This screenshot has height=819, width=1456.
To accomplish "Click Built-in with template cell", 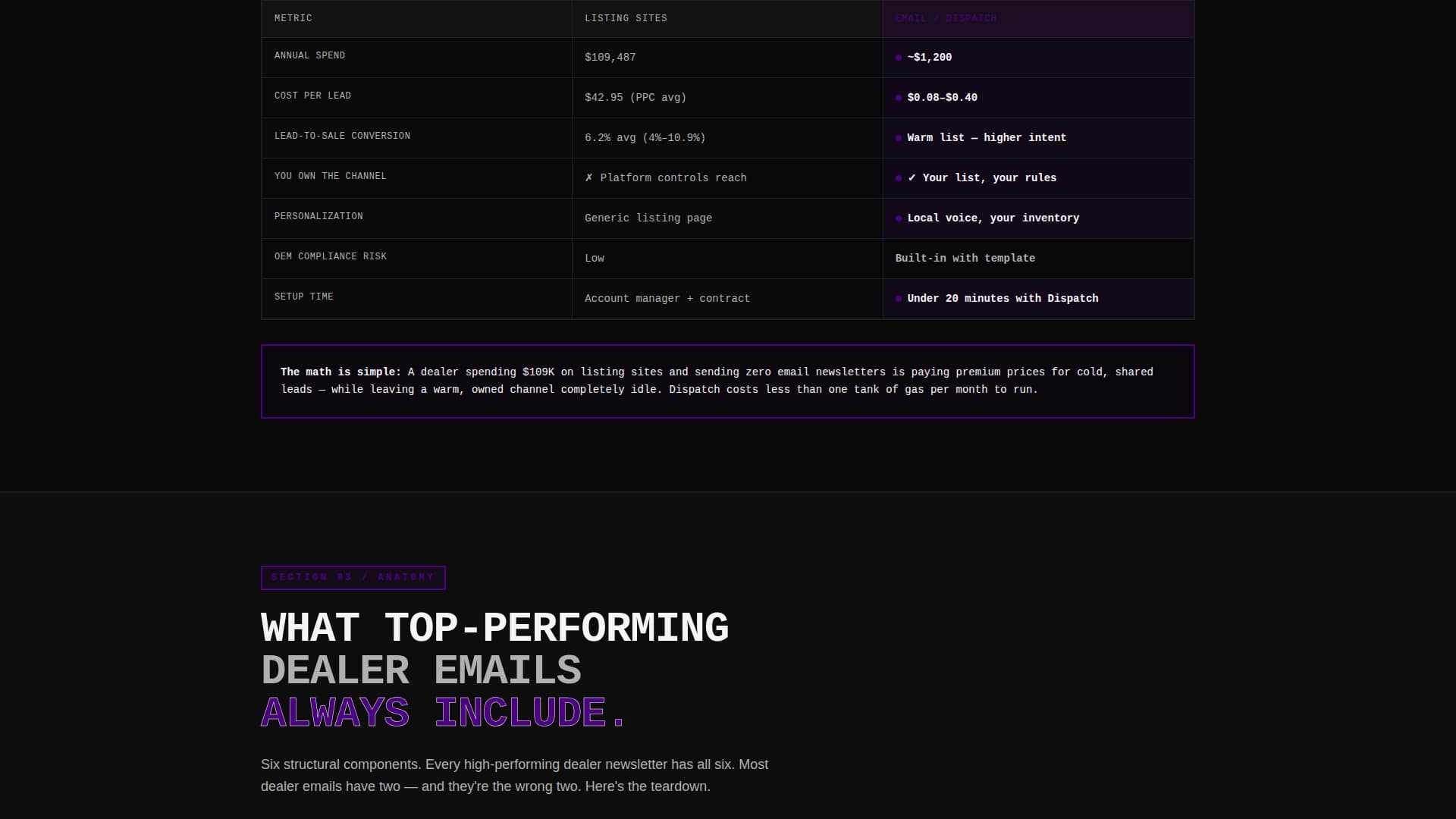I will click(x=965, y=259).
